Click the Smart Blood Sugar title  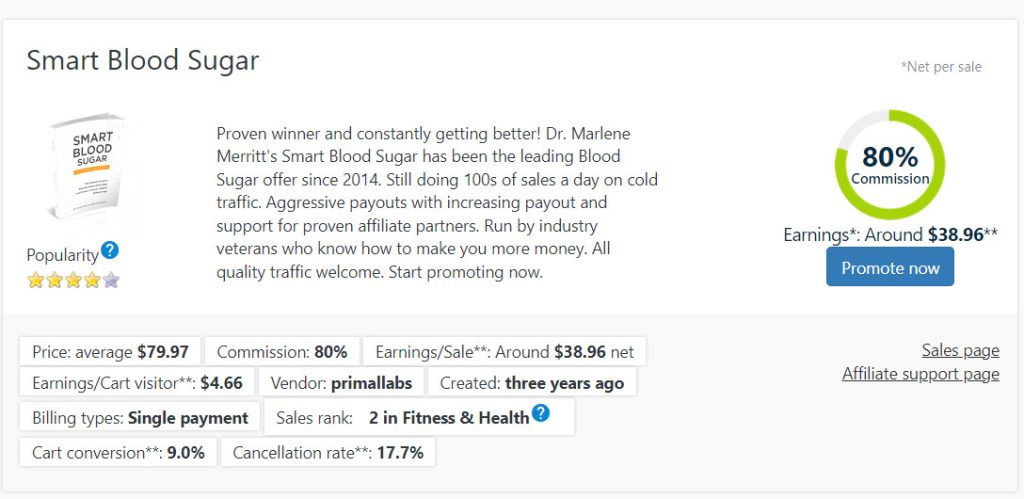click(143, 60)
